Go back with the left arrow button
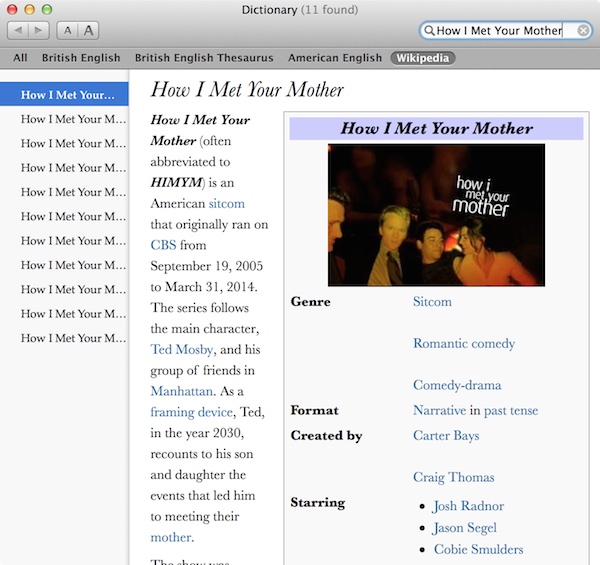Viewport: 600px width, 565px height. [18, 30]
